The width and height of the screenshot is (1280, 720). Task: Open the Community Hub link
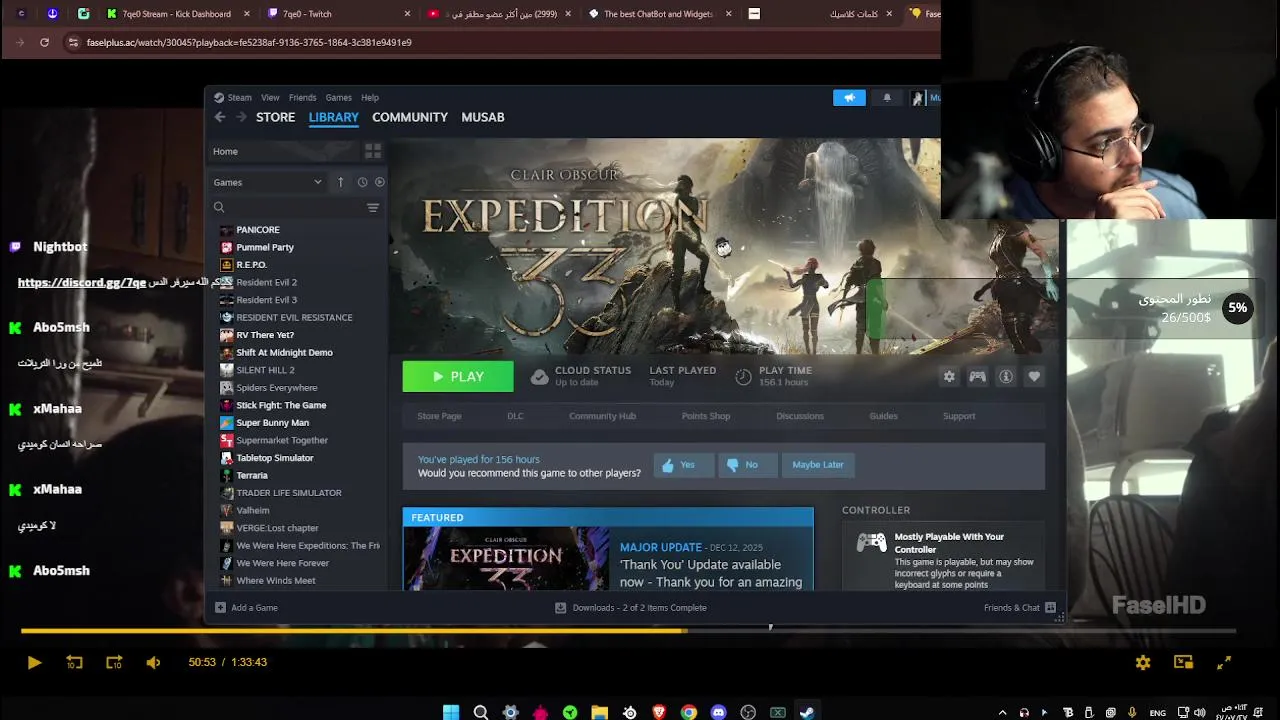click(x=602, y=416)
